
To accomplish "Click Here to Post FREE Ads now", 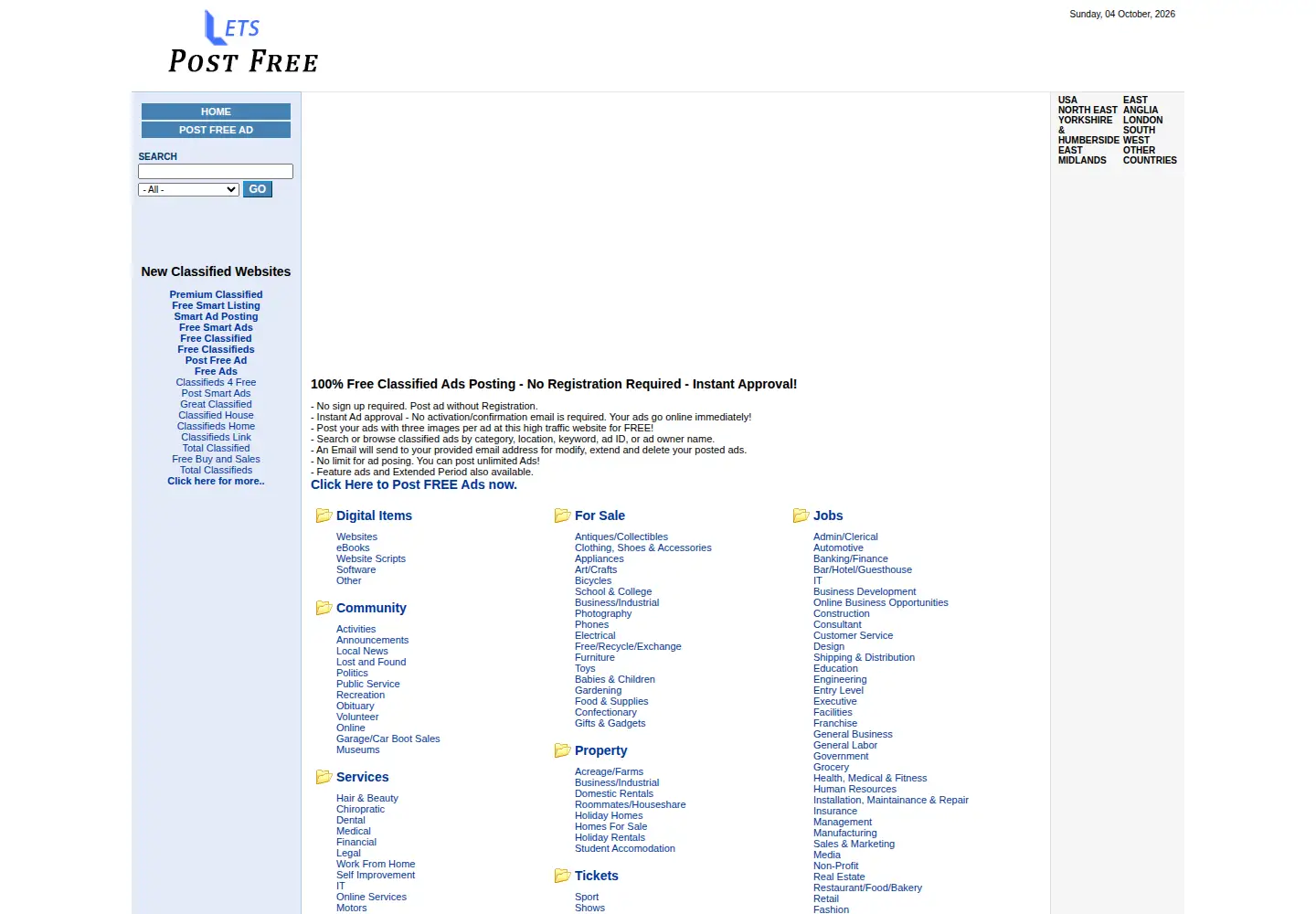I will pyautogui.click(x=414, y=484).
